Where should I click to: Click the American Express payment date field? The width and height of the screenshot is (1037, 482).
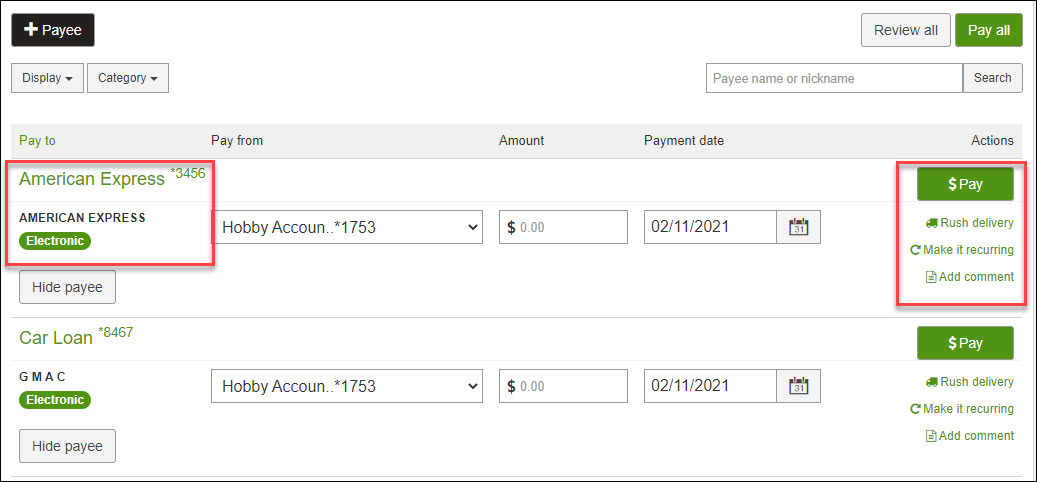tap(710, 227)
